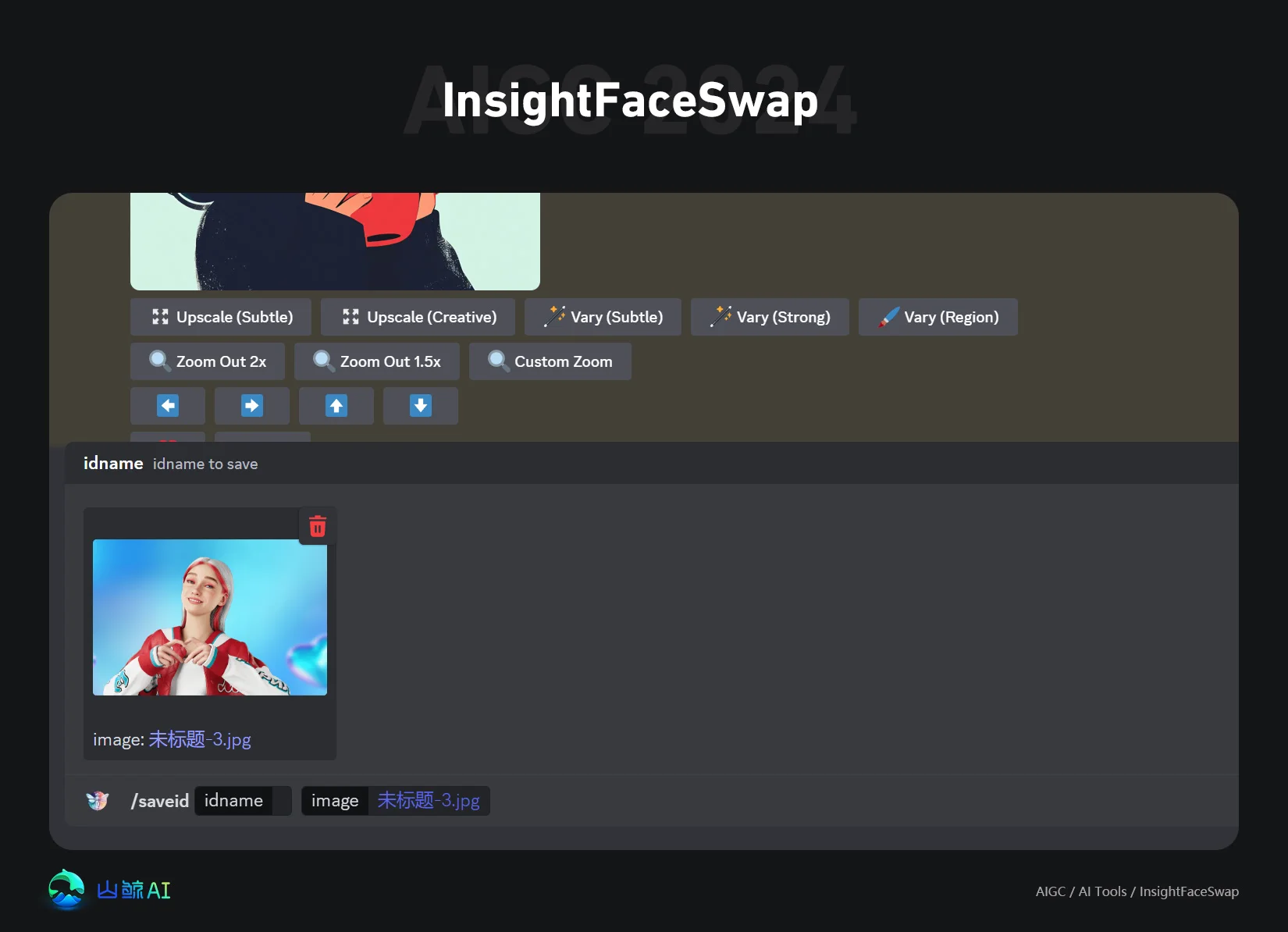The image size is (1288, 932).
Task: Pan the image left using the left arrow
Action: (167, 406)
